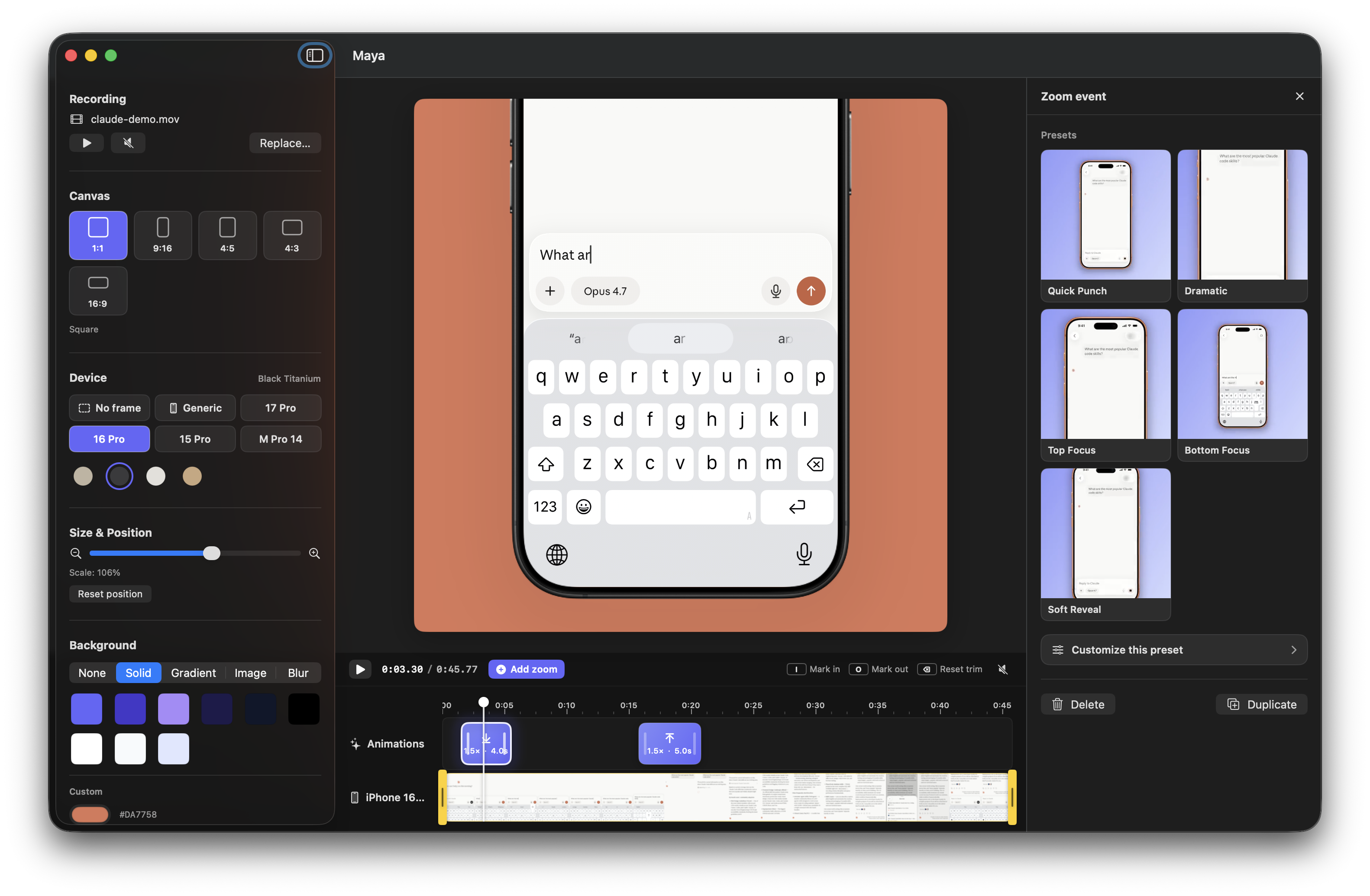
Task: Delete the zoom event
Action: [x=1078, y=704]
